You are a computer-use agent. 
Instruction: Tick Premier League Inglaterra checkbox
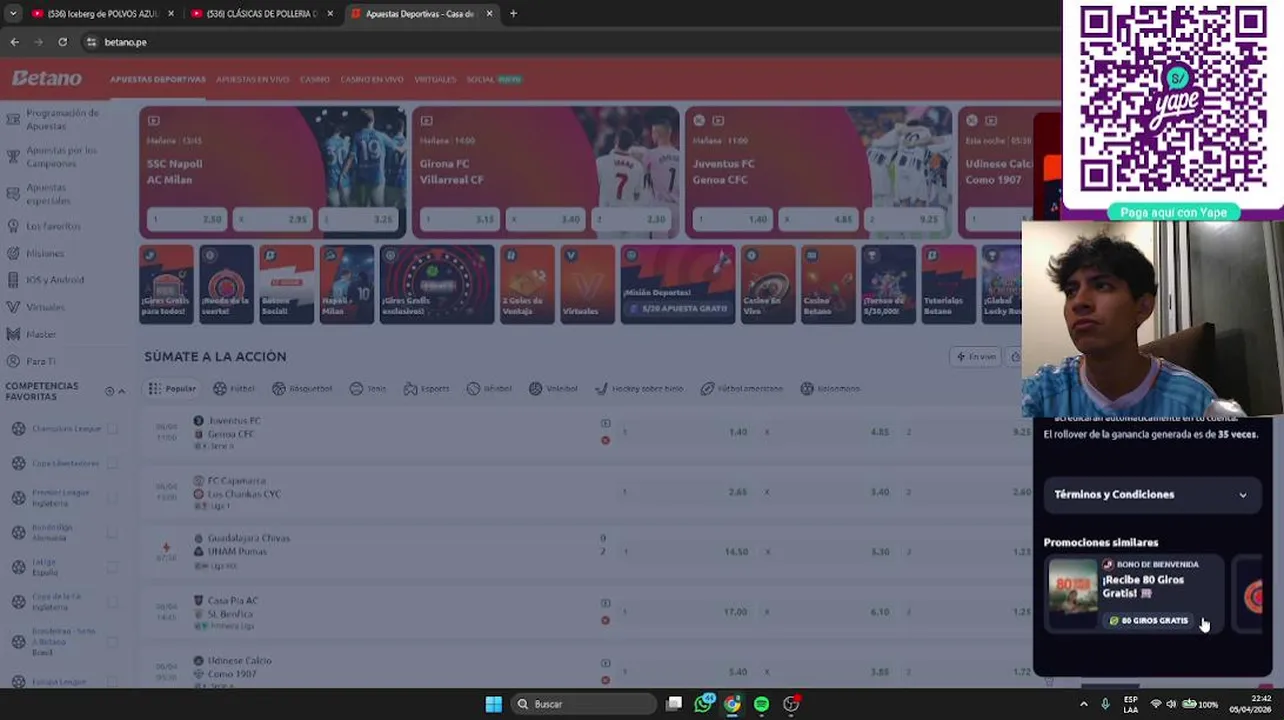coord(112,498)
